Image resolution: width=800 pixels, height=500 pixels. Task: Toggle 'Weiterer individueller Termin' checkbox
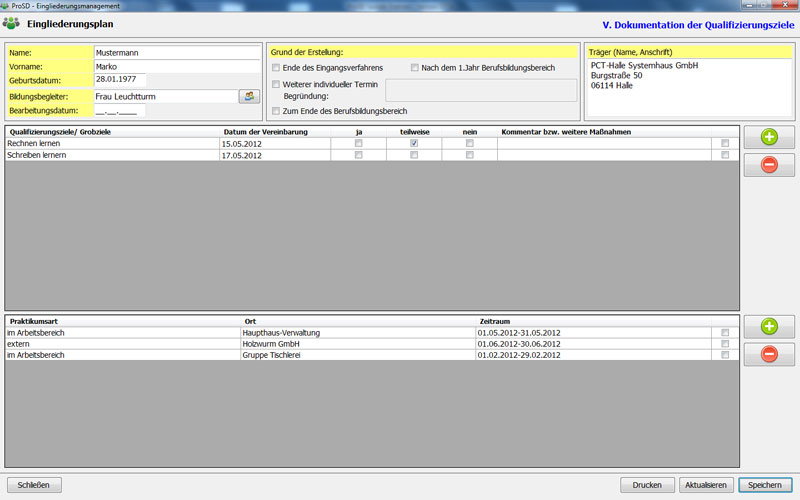[276, 85]
